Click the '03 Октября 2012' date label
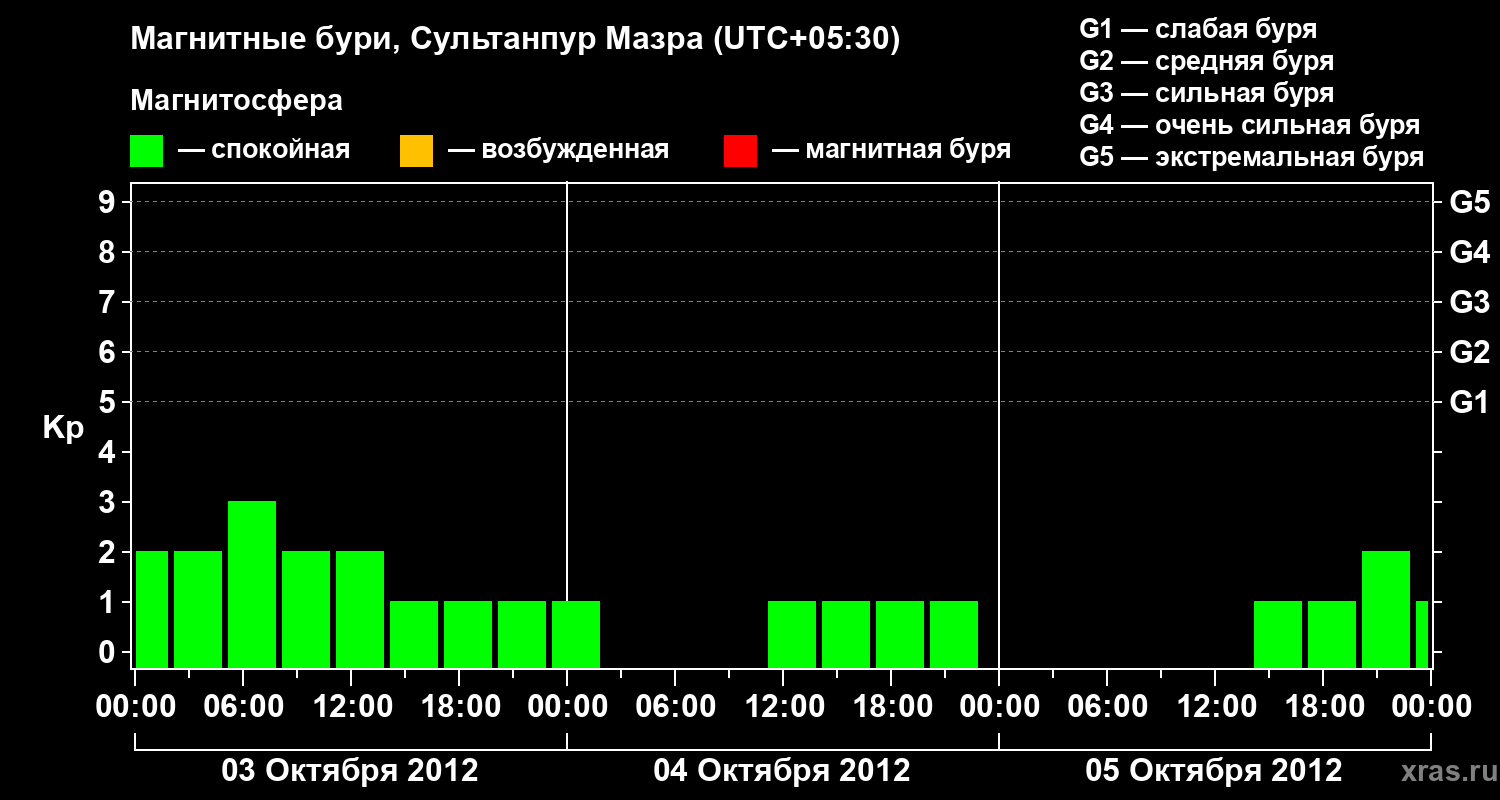The image size is (1500, 800). [350, 771]
